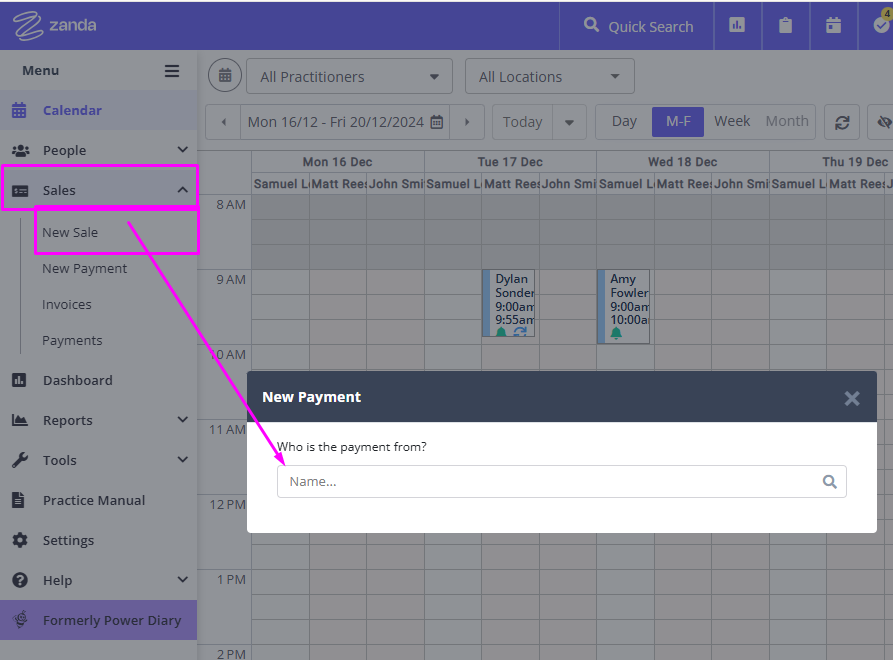Open Amy Fowler 9:00am appointment
893x660 pixels.
tap(624, 306)
